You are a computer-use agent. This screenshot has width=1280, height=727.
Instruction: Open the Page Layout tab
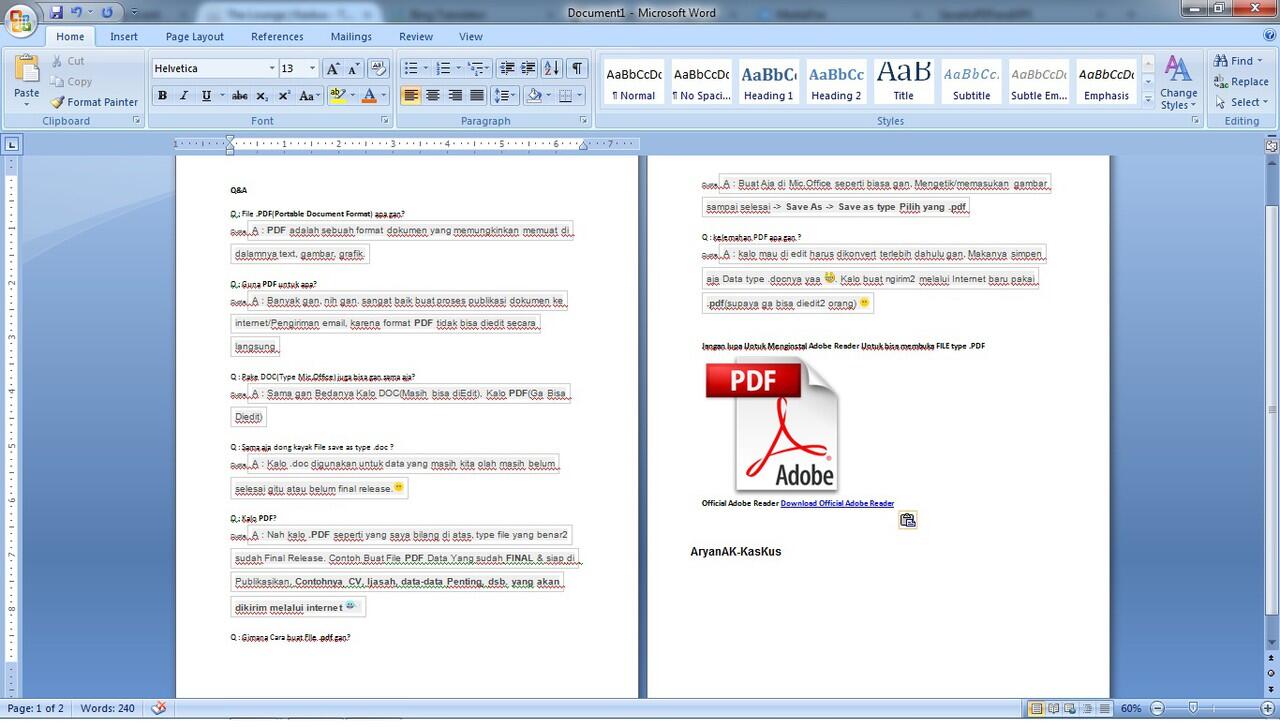(x=195, y=37)
